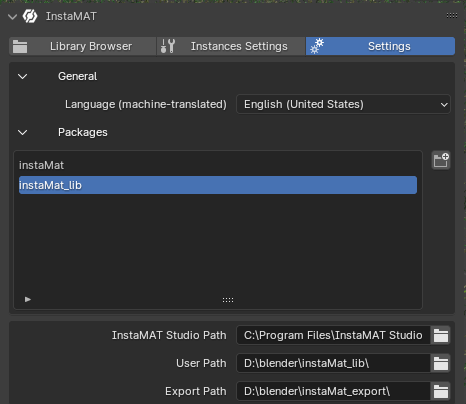466x404 pixels.
Task: Open the Language dropdown
Action: [x=343, y=104]
